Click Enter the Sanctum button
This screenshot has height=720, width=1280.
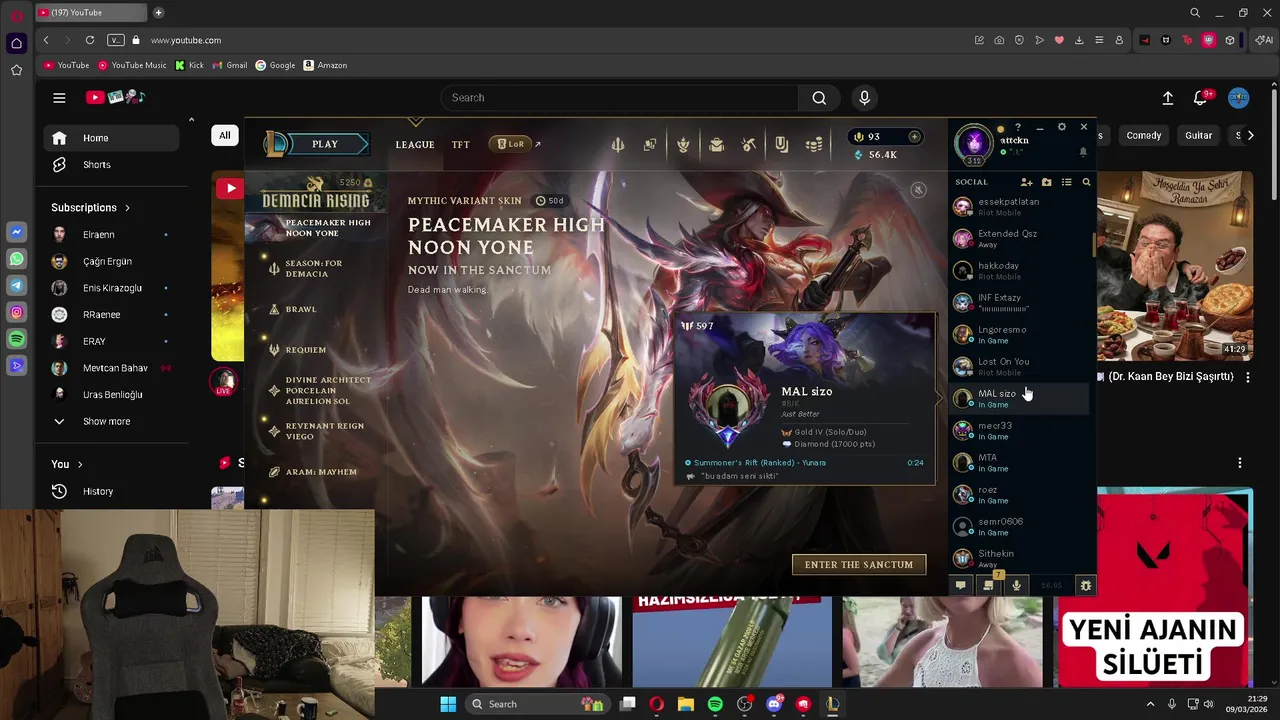(859, 564)
